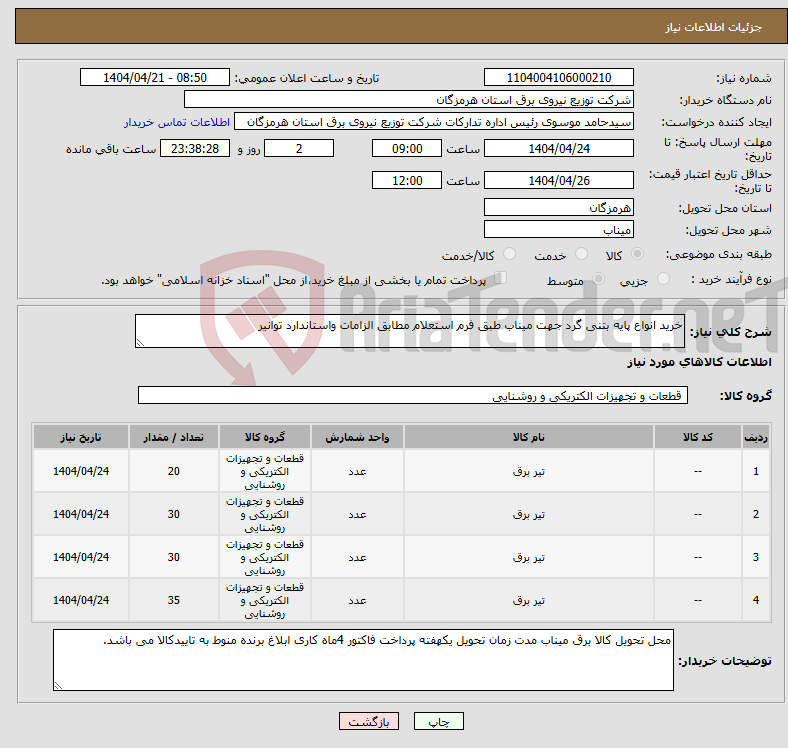Click تیر برق in row 3
Viewport: 788px width, 748px height.
tap(529, 557)
